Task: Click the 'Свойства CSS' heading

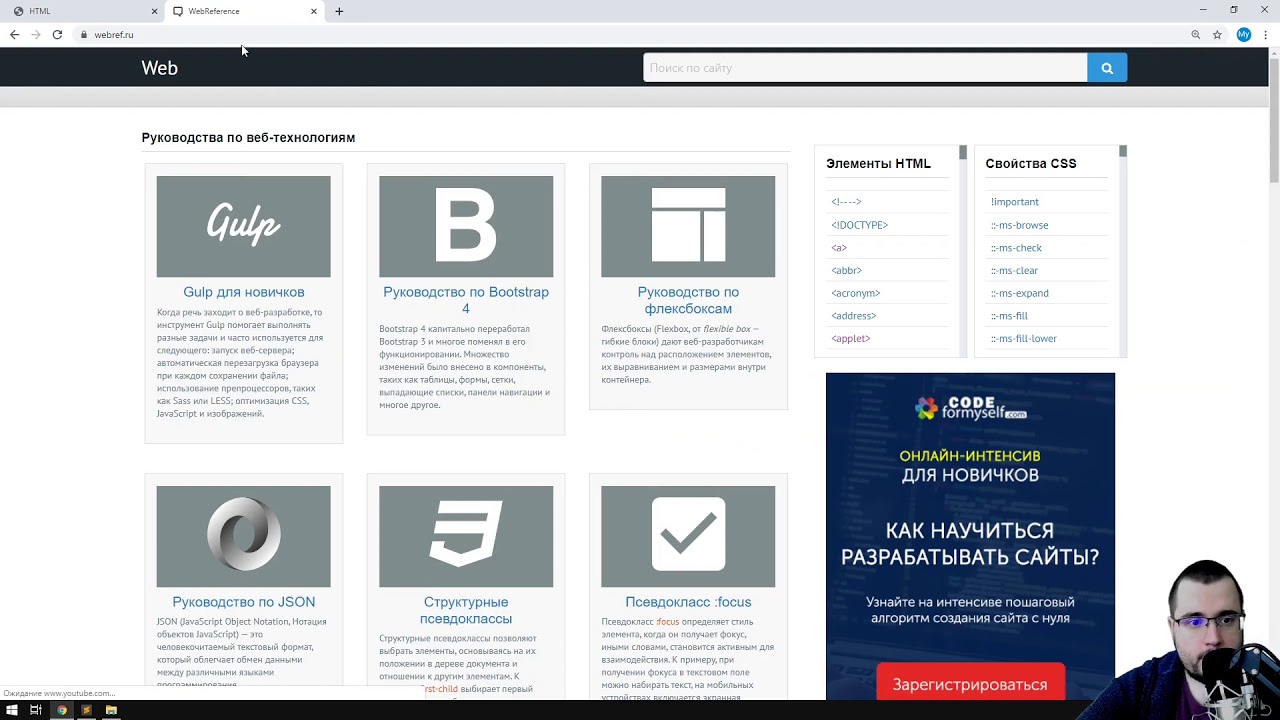Action: coord(1031,164)
